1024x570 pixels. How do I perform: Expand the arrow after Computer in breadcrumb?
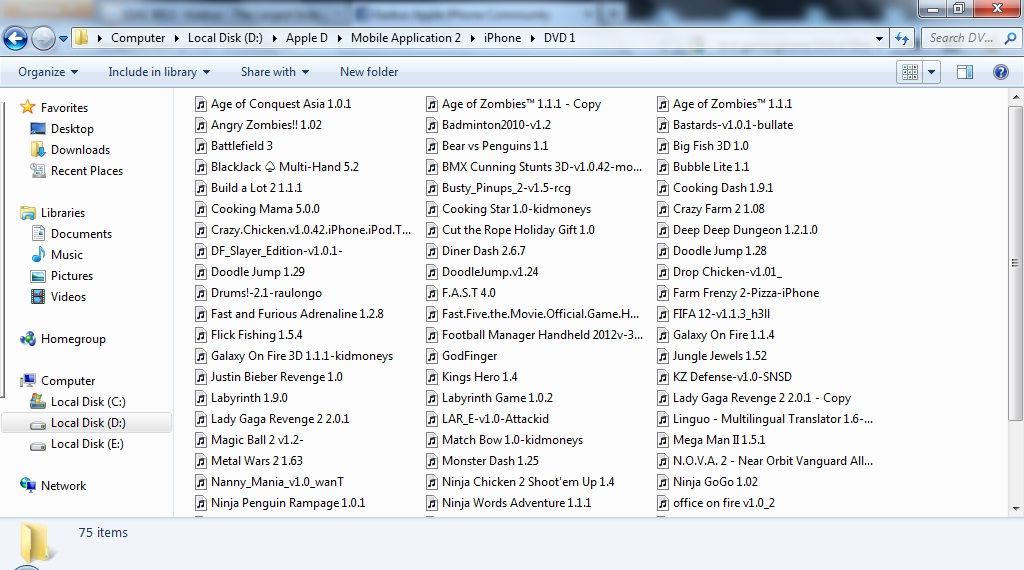(176, 39)
